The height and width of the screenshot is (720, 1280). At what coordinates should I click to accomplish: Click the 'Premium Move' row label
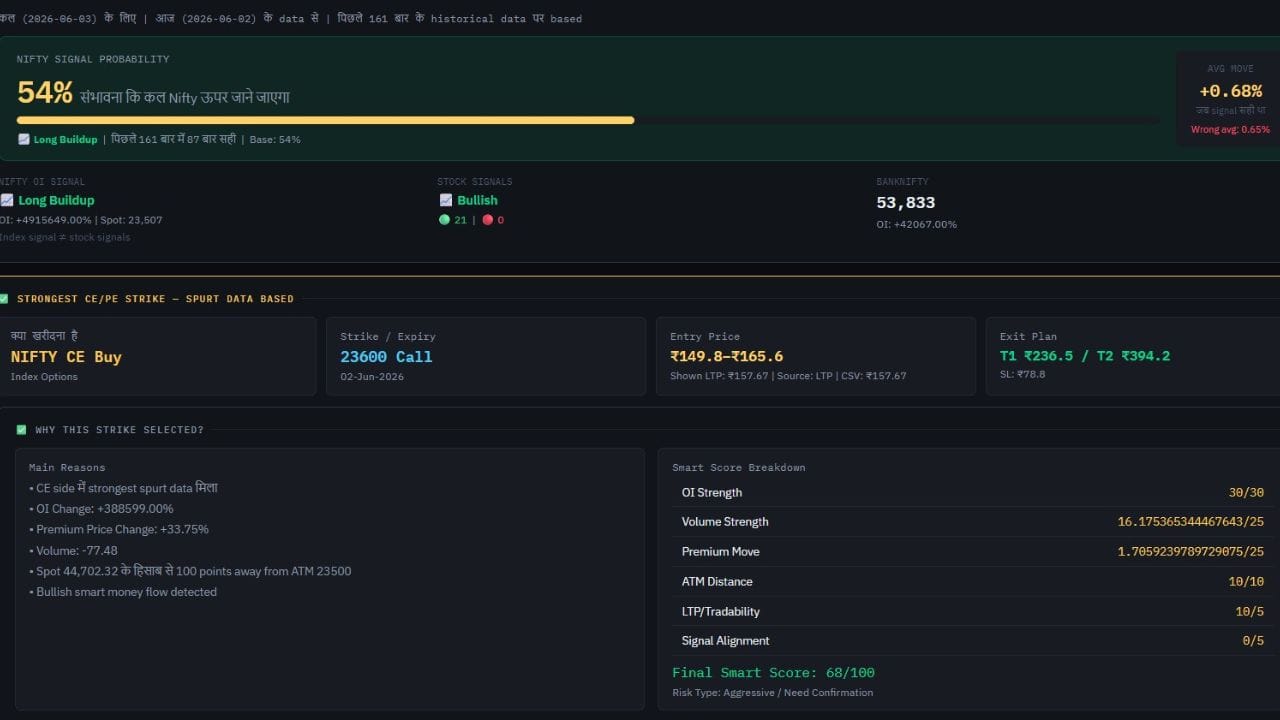(x=721, y=552)
